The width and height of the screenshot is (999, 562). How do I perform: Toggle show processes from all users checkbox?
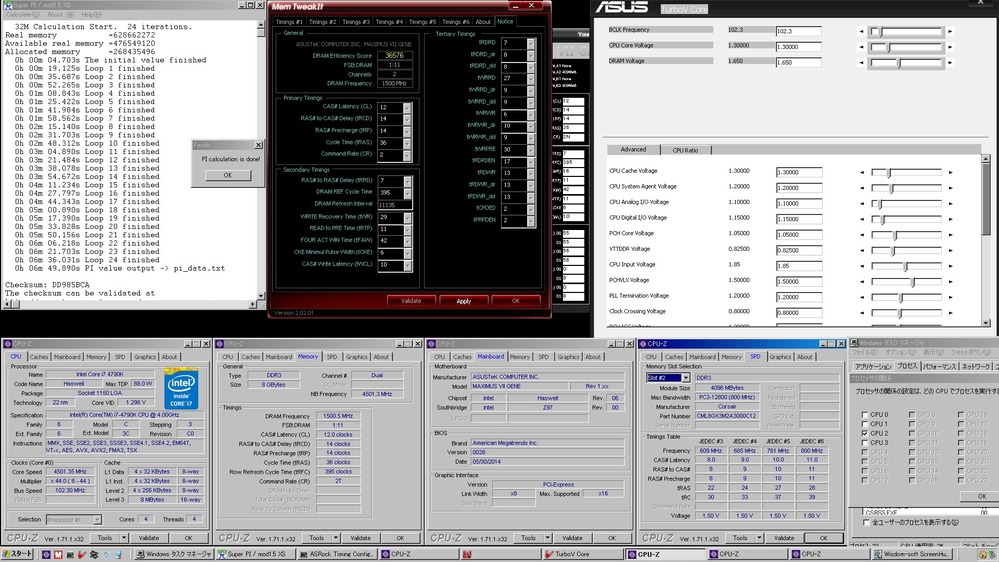(865, 522)
